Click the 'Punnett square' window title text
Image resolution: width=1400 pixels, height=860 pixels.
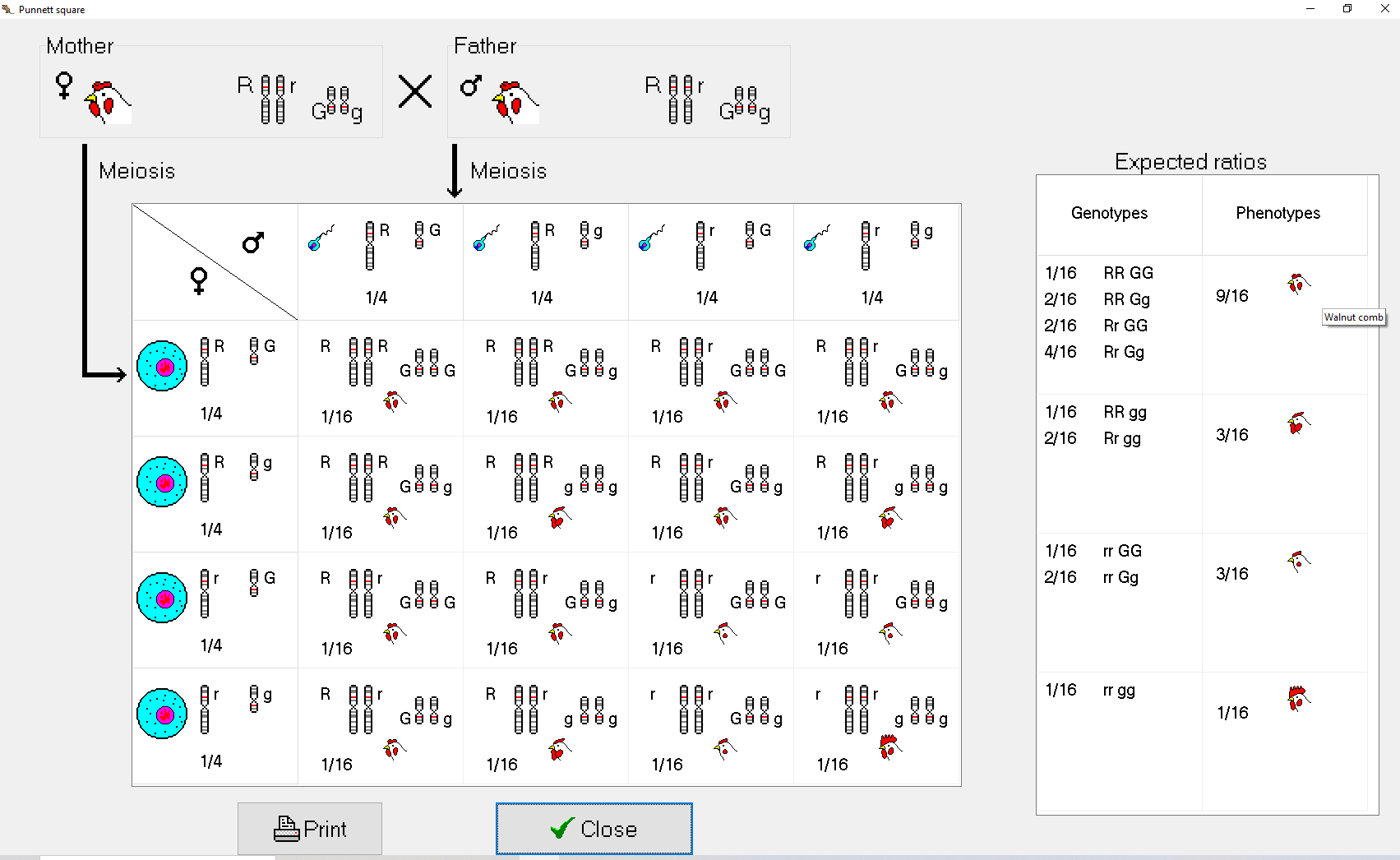(52, 10)
